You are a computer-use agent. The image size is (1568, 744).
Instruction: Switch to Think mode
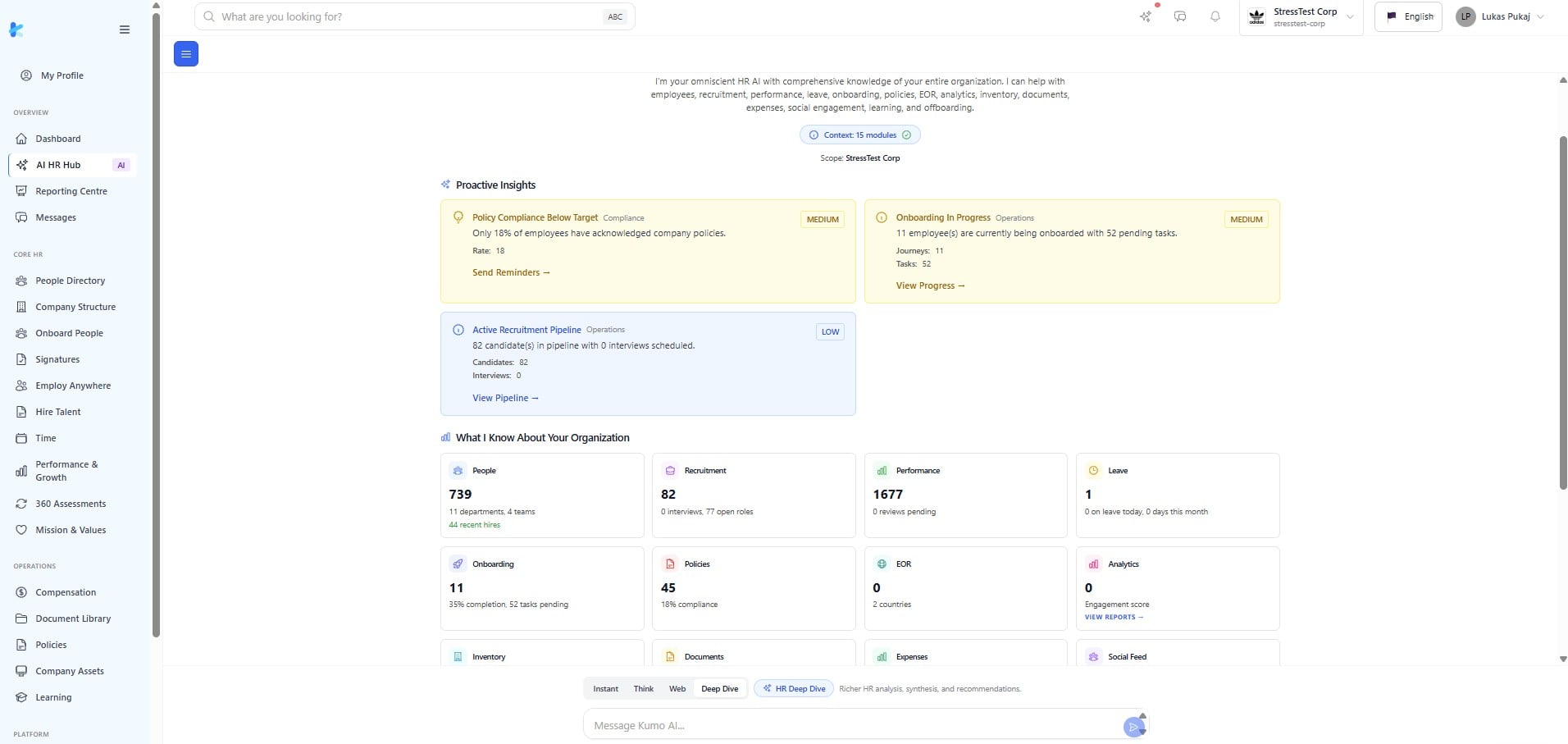(643, 689)
